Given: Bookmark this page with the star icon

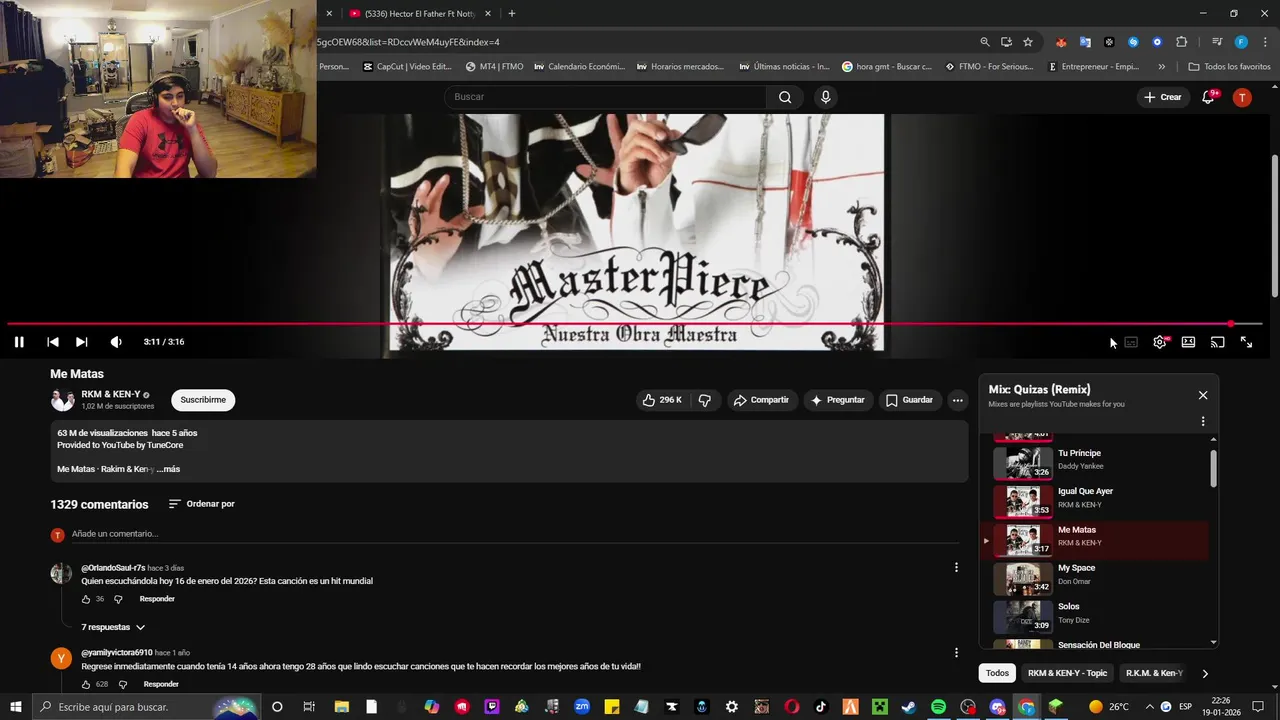Looking at the screenshot, I should [1028, 42].
